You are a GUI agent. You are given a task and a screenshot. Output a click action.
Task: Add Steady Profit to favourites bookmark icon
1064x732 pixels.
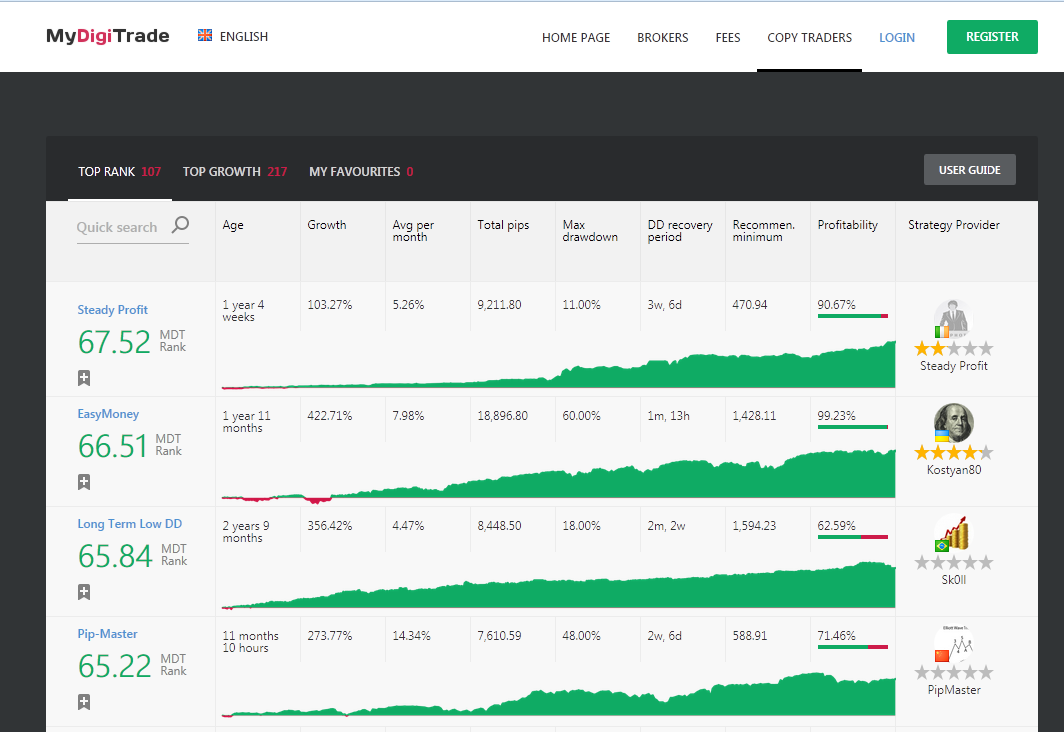click(83, 378)
